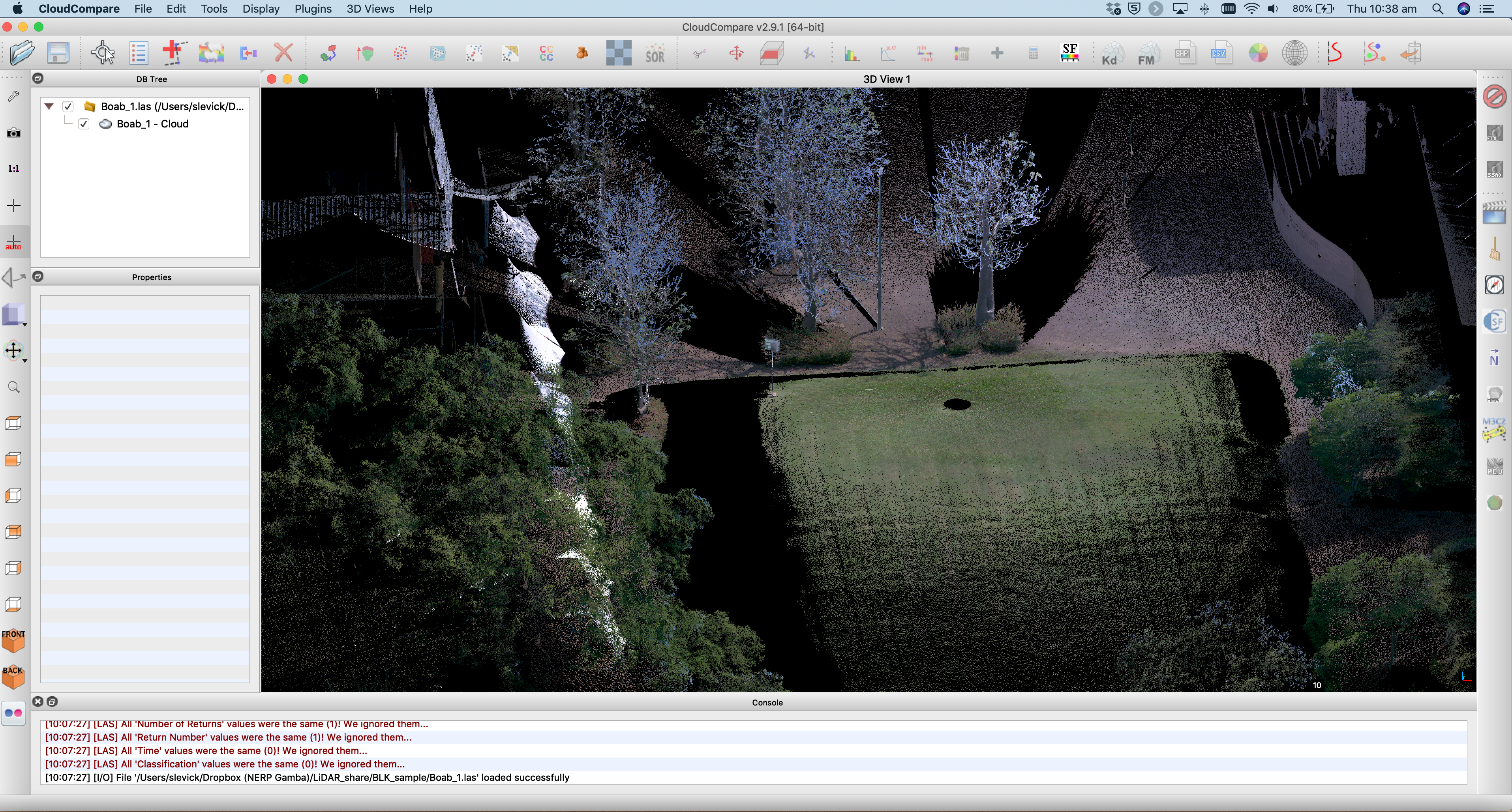The width and height of the screenshot is (1512, 812).
Task: Toggle the stereo glasses mode icon
Action: [13, 713]
